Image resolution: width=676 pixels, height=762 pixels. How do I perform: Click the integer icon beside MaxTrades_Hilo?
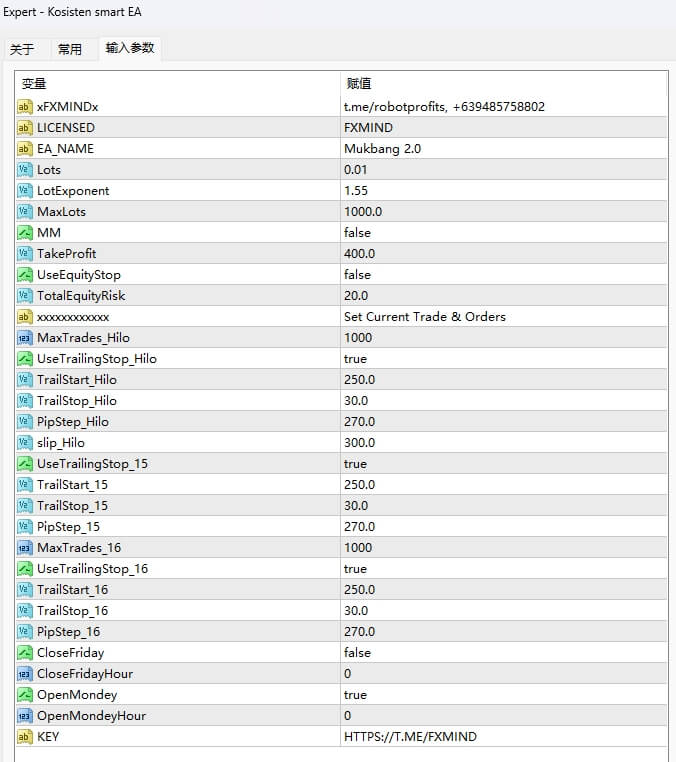[25, 338]
